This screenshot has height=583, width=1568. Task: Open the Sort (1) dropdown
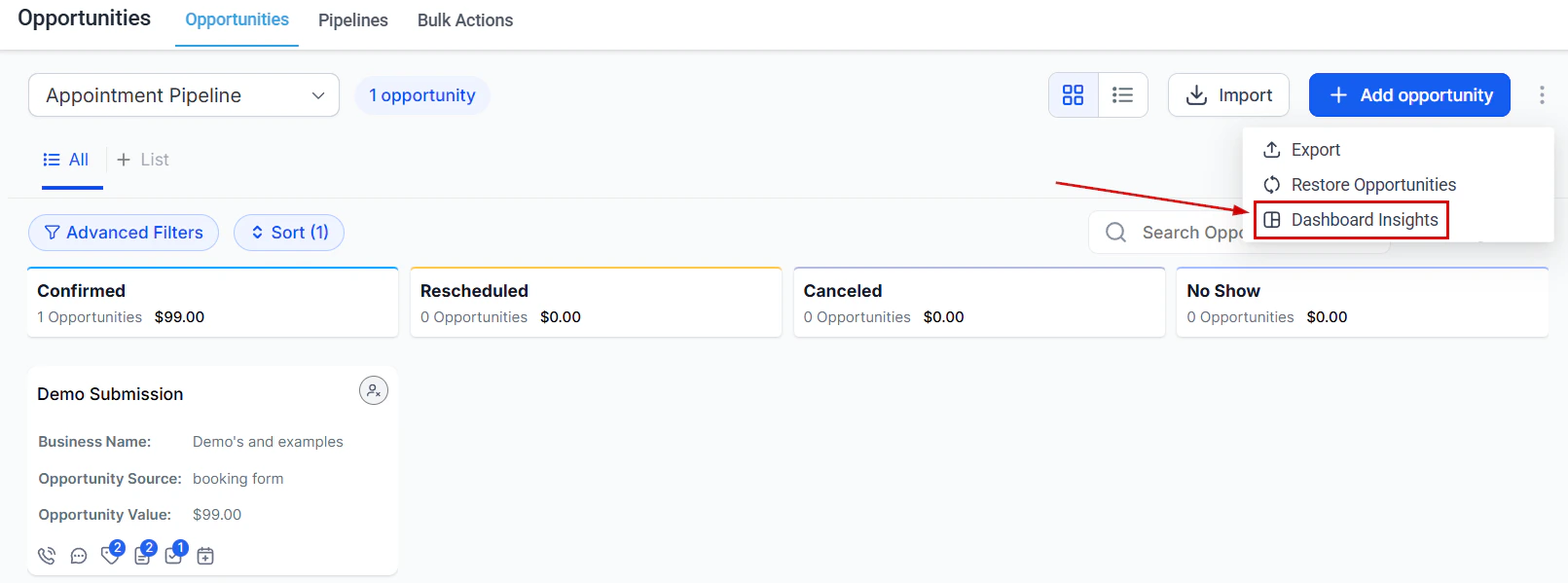[x=289, y=232]
